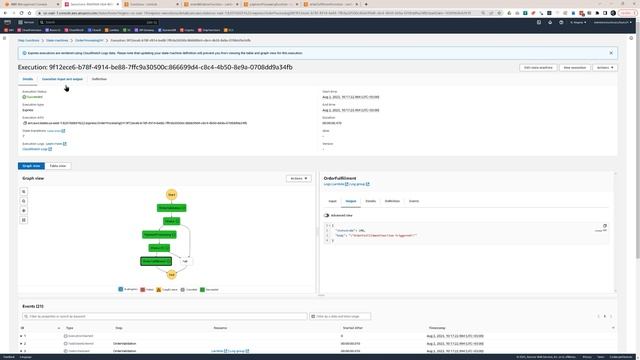Screen dimensions: 640x360
Task: Open the Details tab of execution
Action: coord(28,79)
